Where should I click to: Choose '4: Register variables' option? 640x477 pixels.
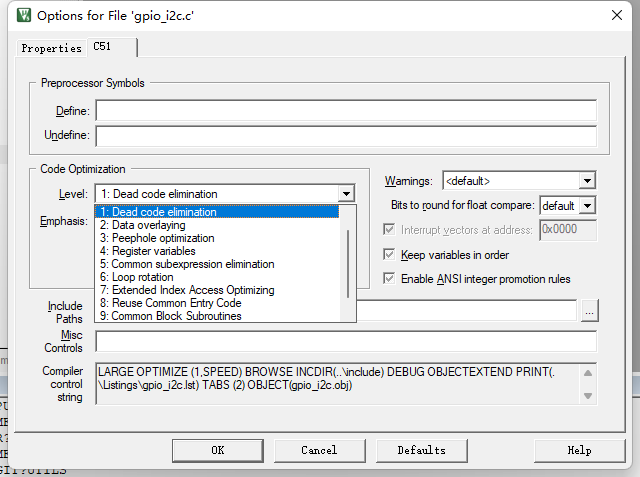click(x=217, y=251)
